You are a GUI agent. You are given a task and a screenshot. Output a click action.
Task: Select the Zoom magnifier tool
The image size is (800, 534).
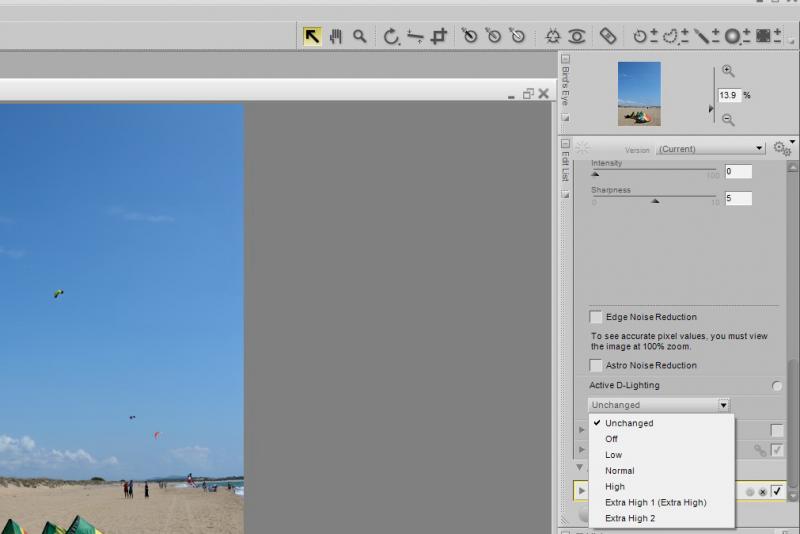coord(360,36)
